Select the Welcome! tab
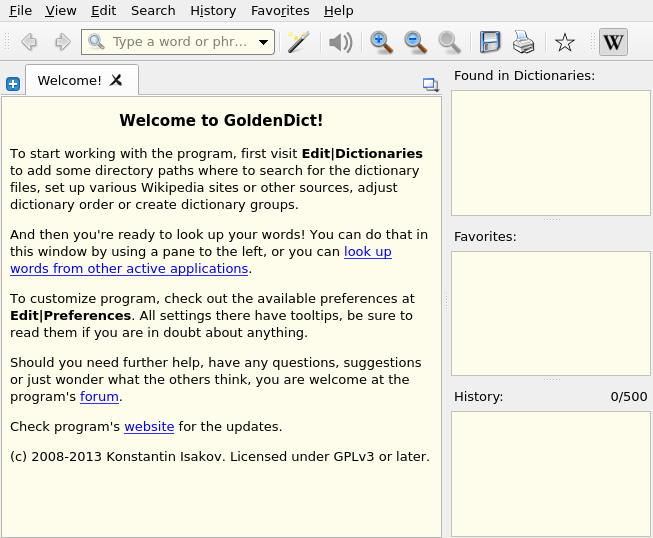The image size is (653, 538). coord(82,80)
